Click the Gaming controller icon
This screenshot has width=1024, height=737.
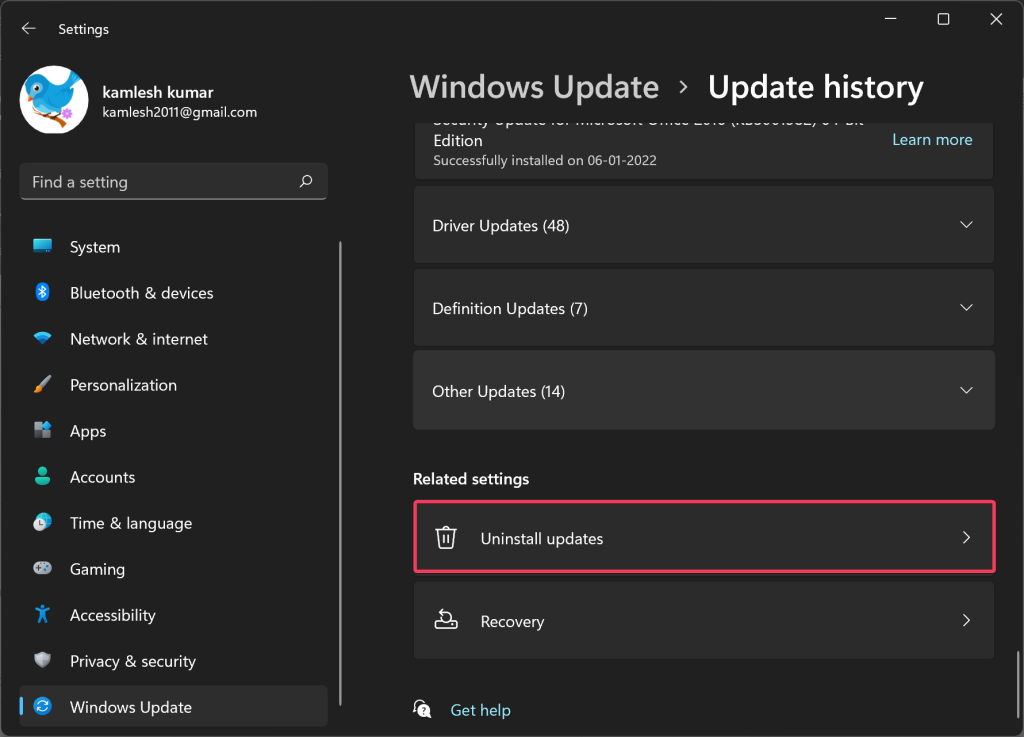[x=42, y=568]
